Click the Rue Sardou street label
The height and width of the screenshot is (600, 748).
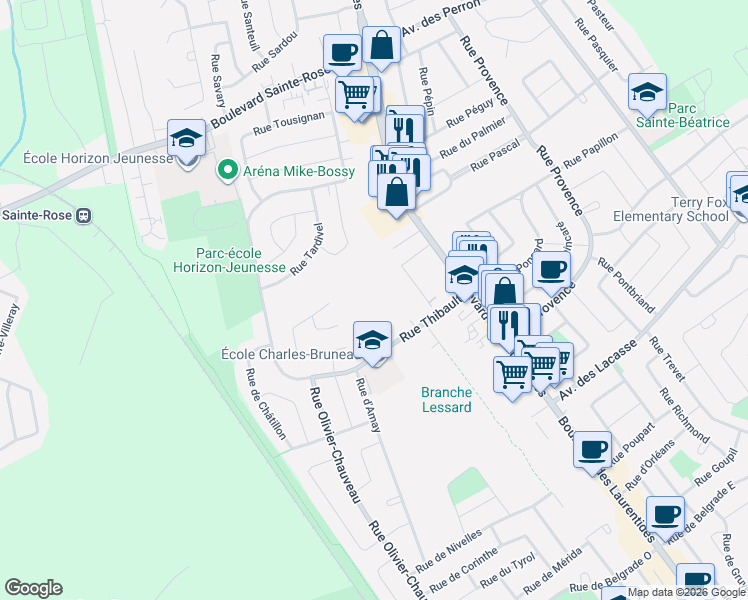(x=274, y=52)
